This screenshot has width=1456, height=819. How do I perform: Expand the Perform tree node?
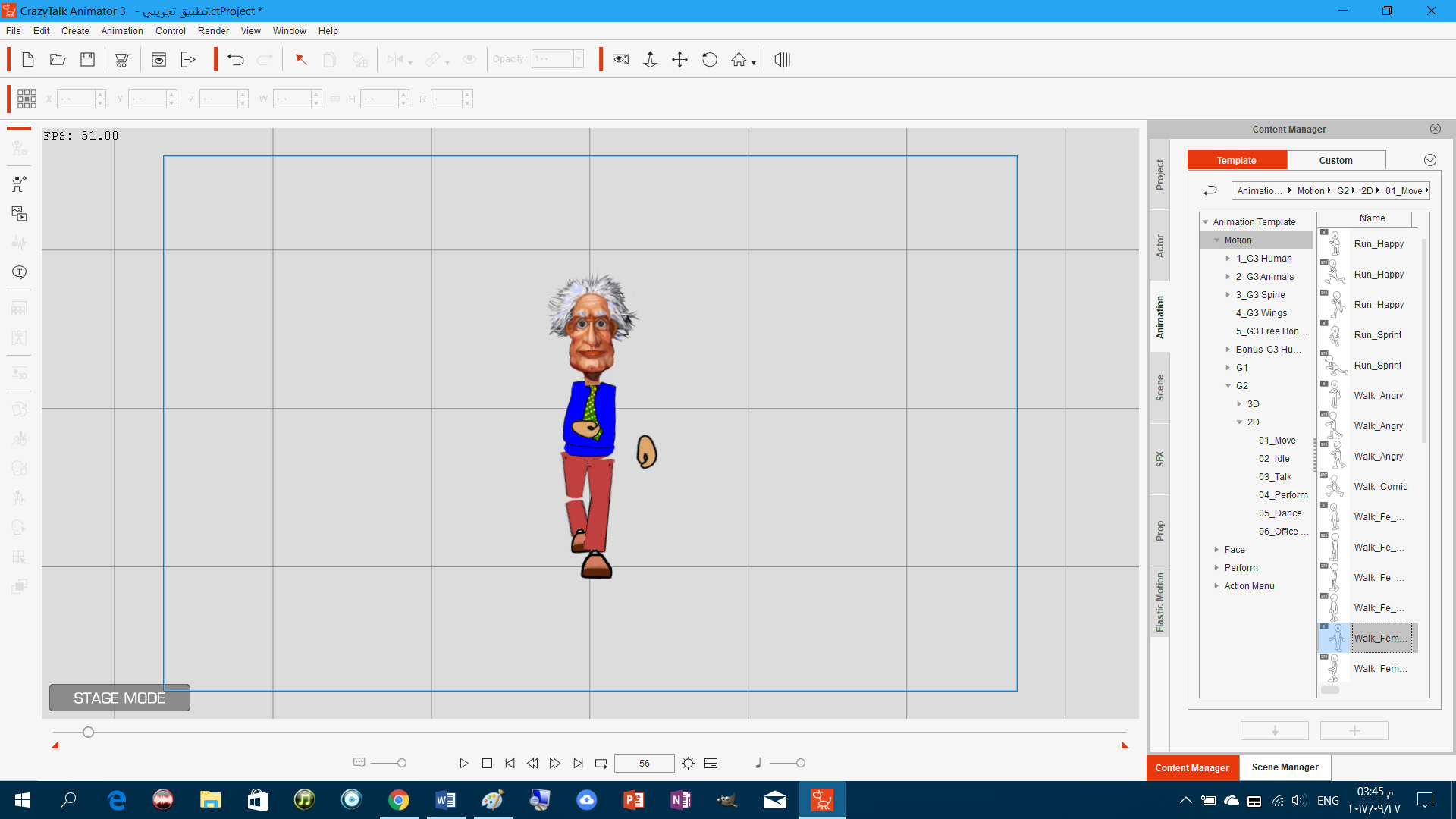pyautogui.click(x=1217, y=568)
